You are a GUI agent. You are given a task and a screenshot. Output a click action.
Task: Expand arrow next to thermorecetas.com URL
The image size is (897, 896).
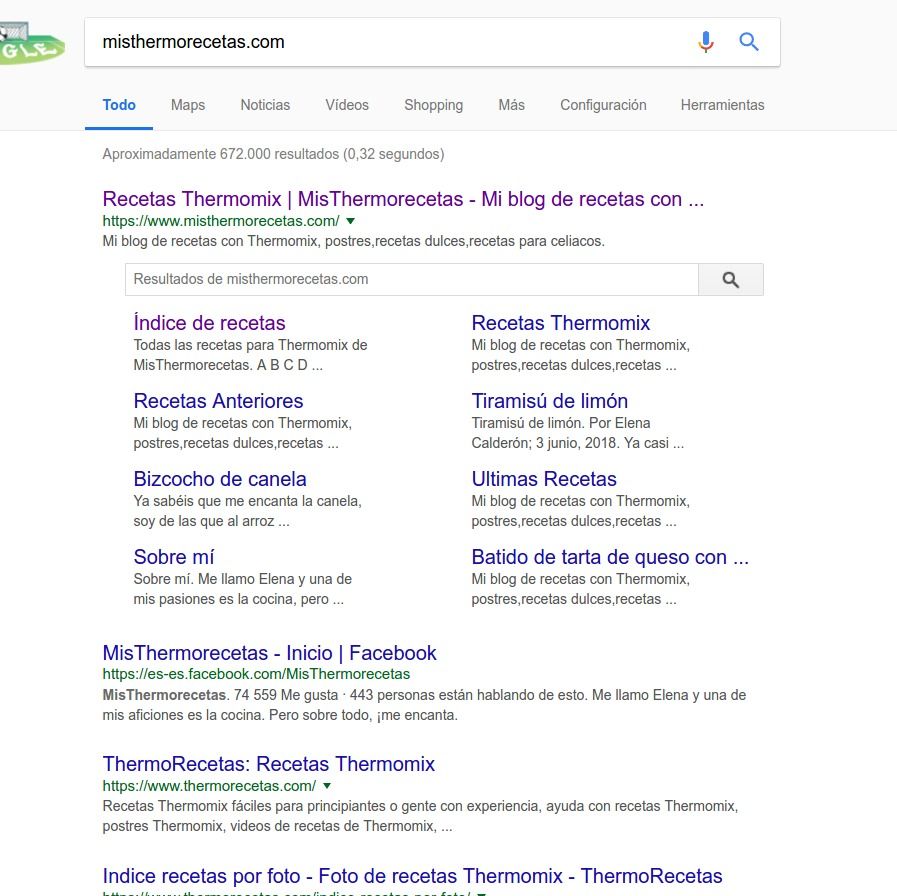click(327, 786)
